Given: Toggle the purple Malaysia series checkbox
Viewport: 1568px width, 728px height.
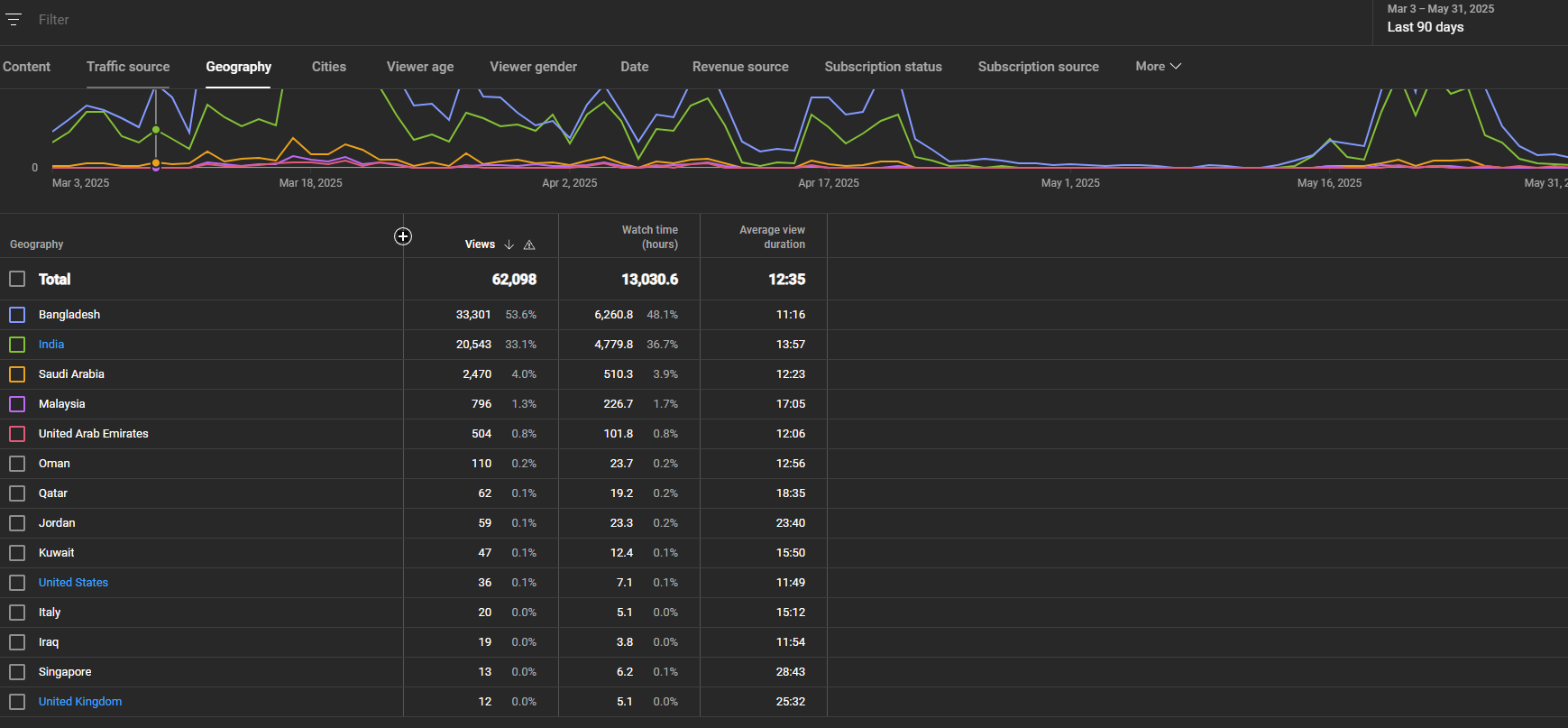Looking at the screenshot, I should click(17, 404).
